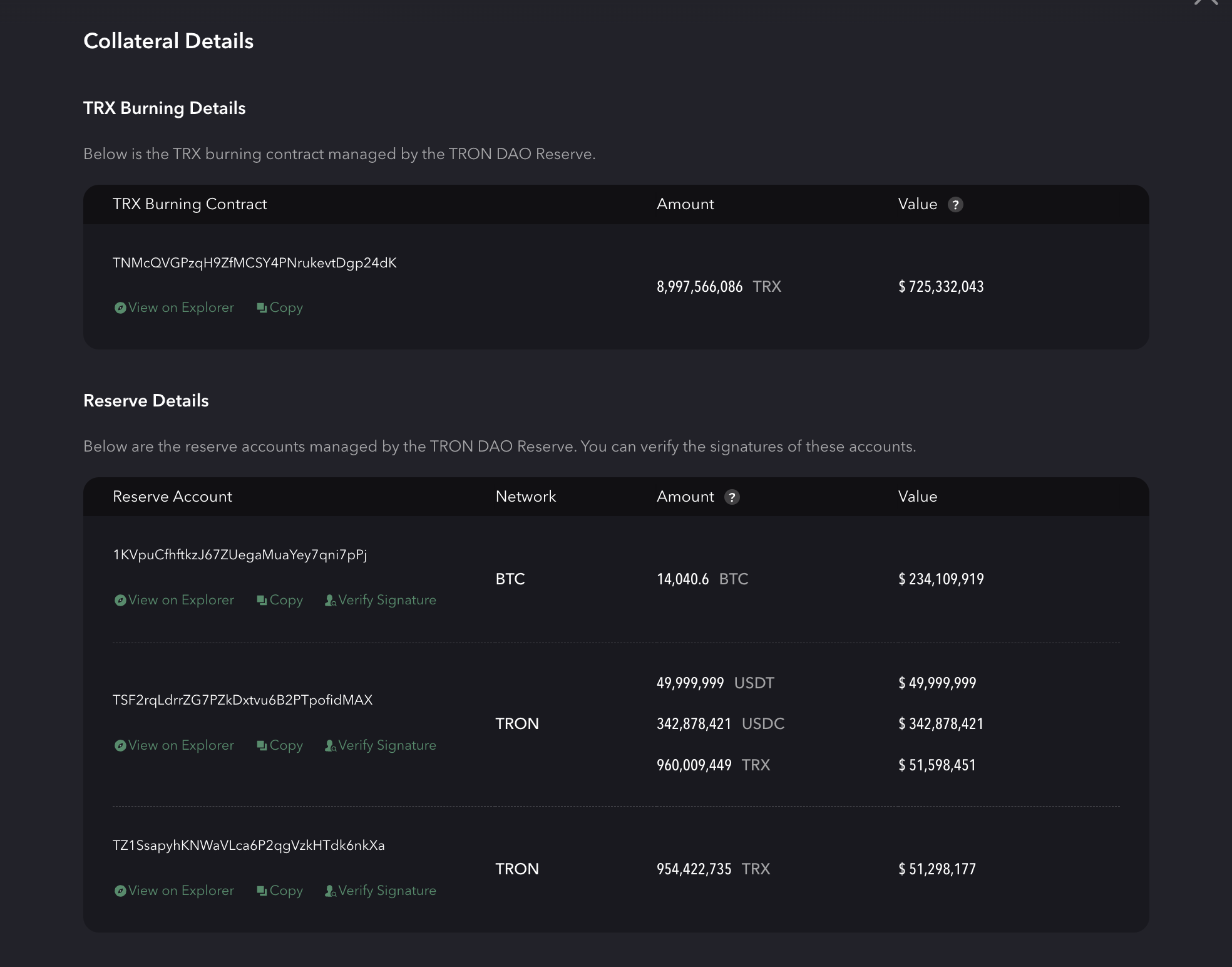This screenshot has width=1232, height=967.
Task: Click Copy text for the TRX burning contract
Action: 286,308
